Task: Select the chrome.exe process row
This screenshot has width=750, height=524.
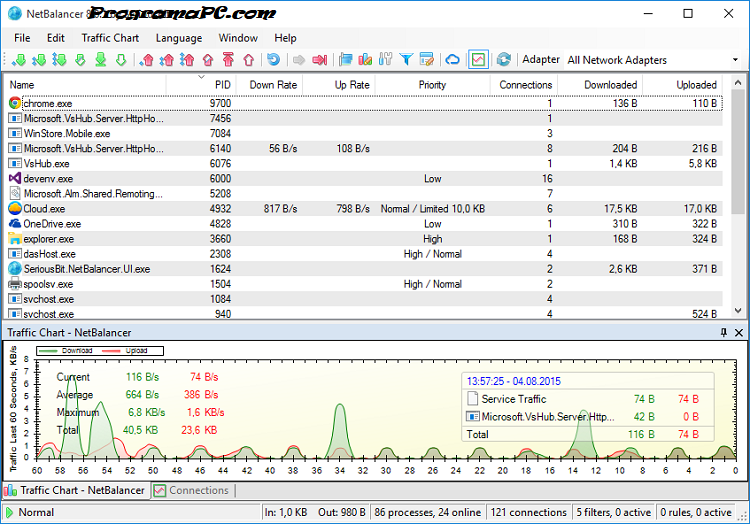Action: 46,103
